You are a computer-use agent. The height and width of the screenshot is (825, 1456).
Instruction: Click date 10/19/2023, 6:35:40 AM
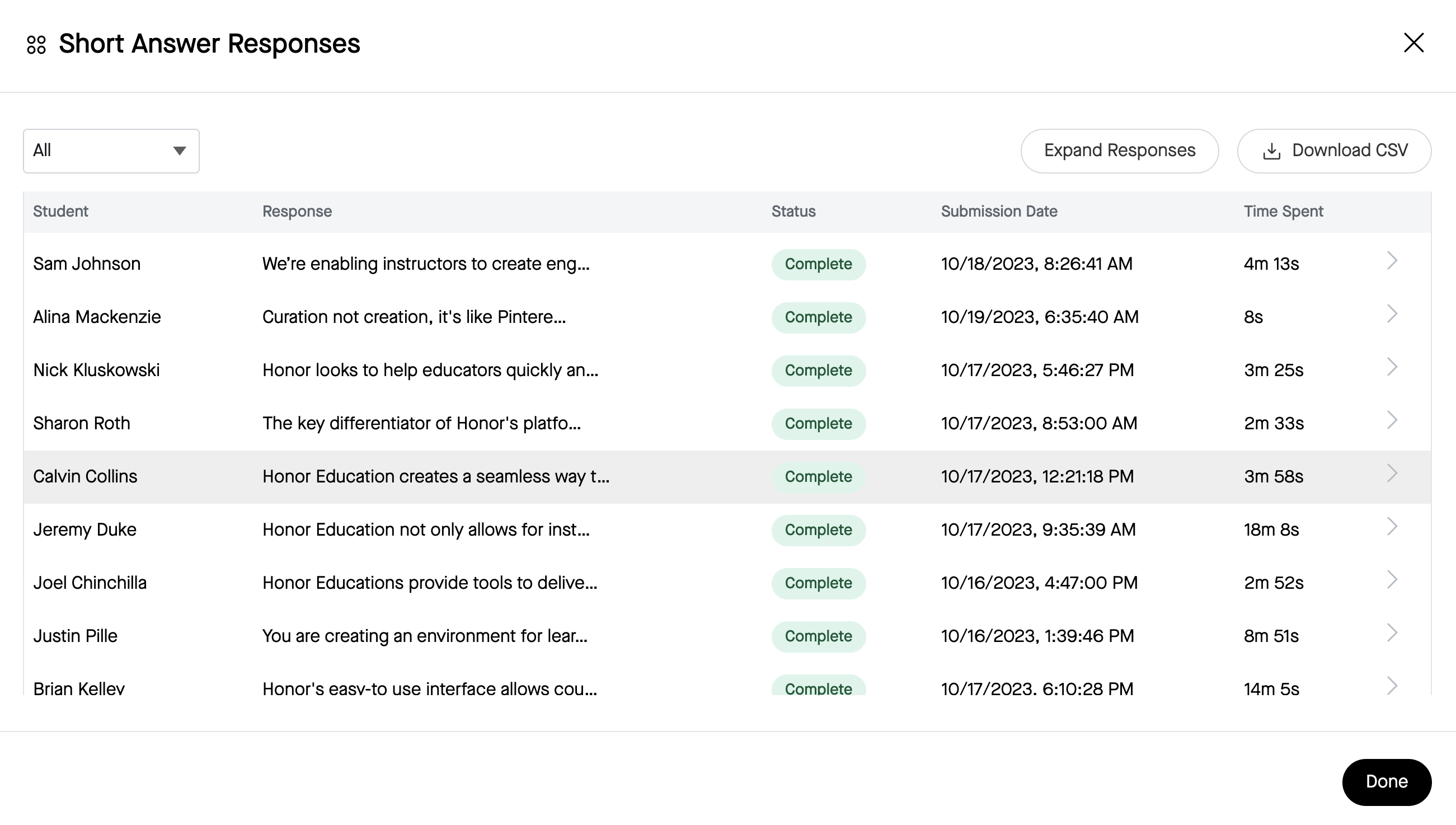tap(1039, 317)
